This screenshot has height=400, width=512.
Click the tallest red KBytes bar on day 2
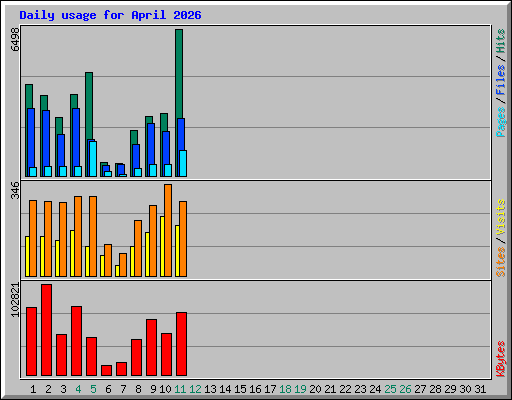[x=46, y=330]
